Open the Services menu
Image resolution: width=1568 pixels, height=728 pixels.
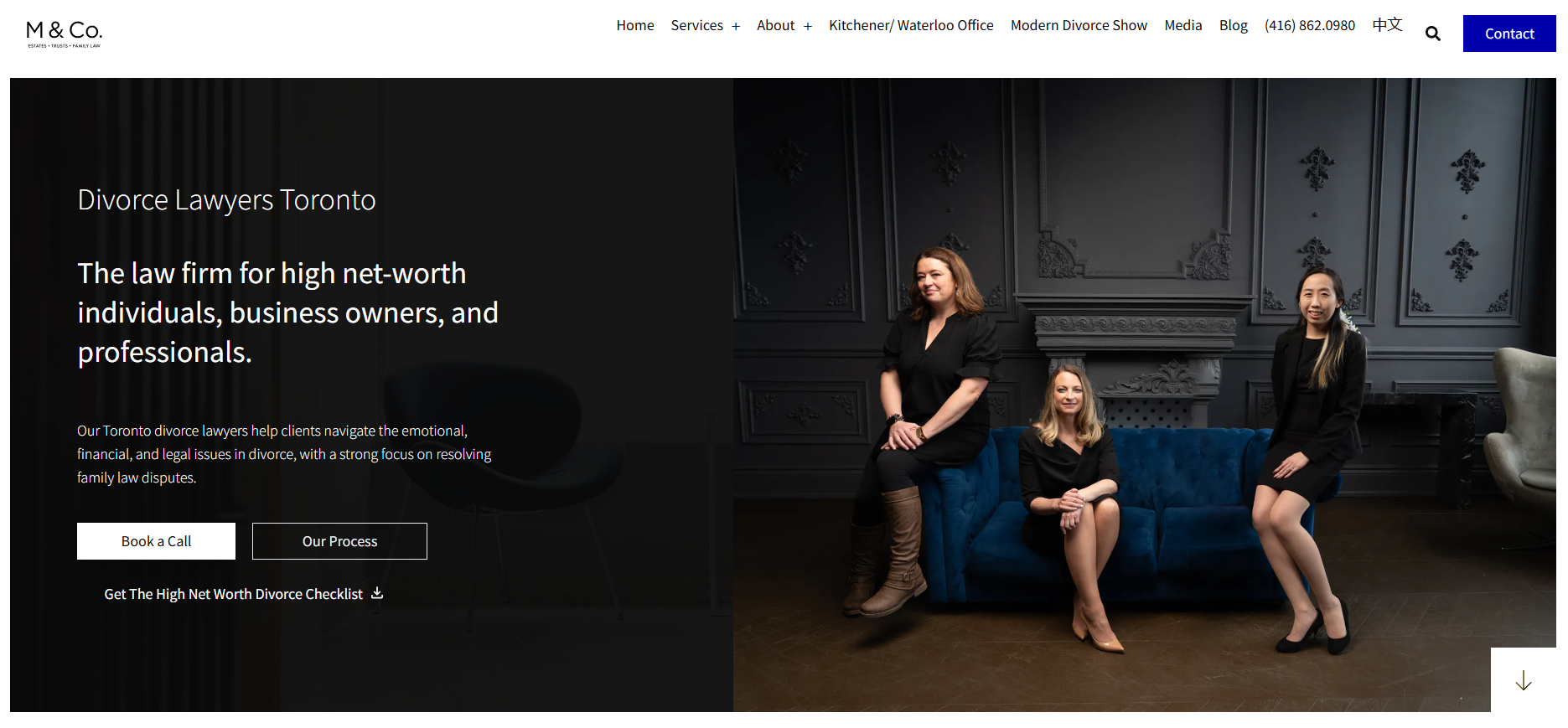[696, 25]
